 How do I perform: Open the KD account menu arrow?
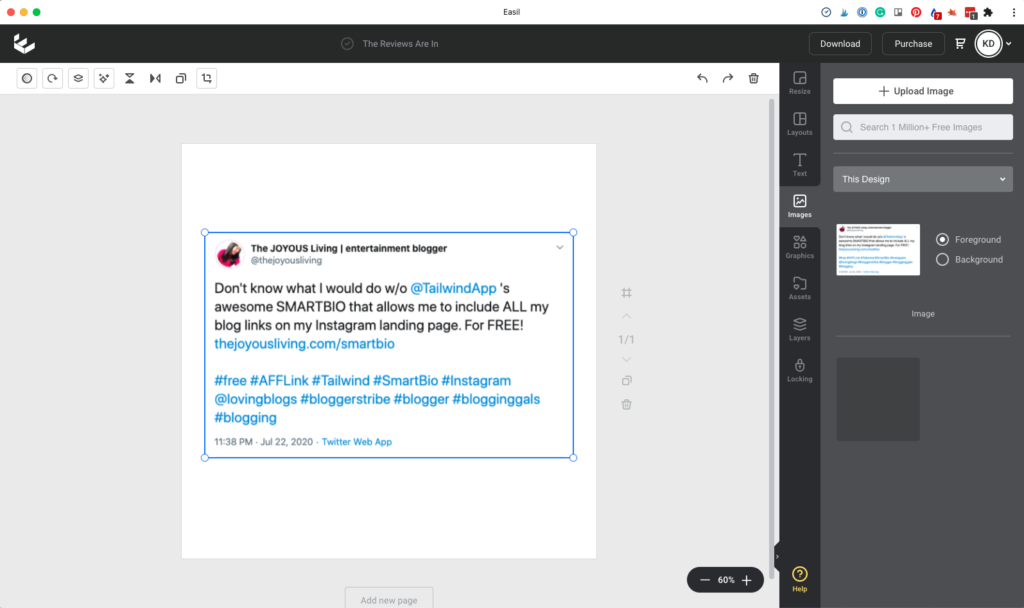tap(1009, 44)
